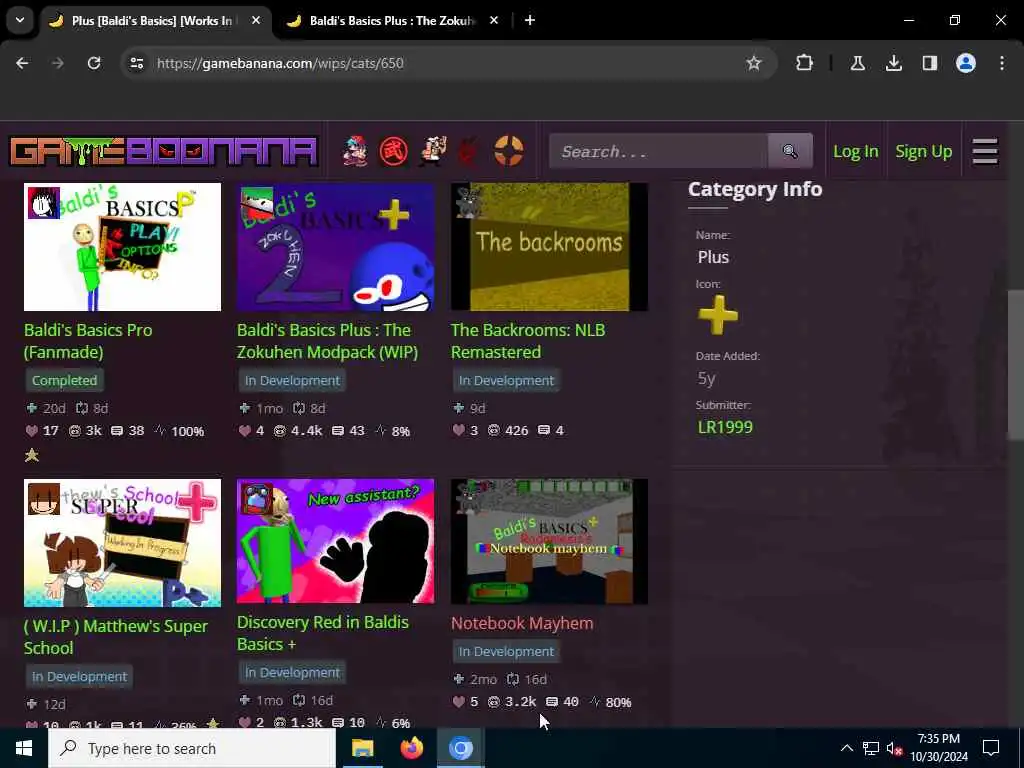Open the Baldi's Basics Pro (Fanmade) link
The image size is (1024, 768).
(x=88, y=341)
